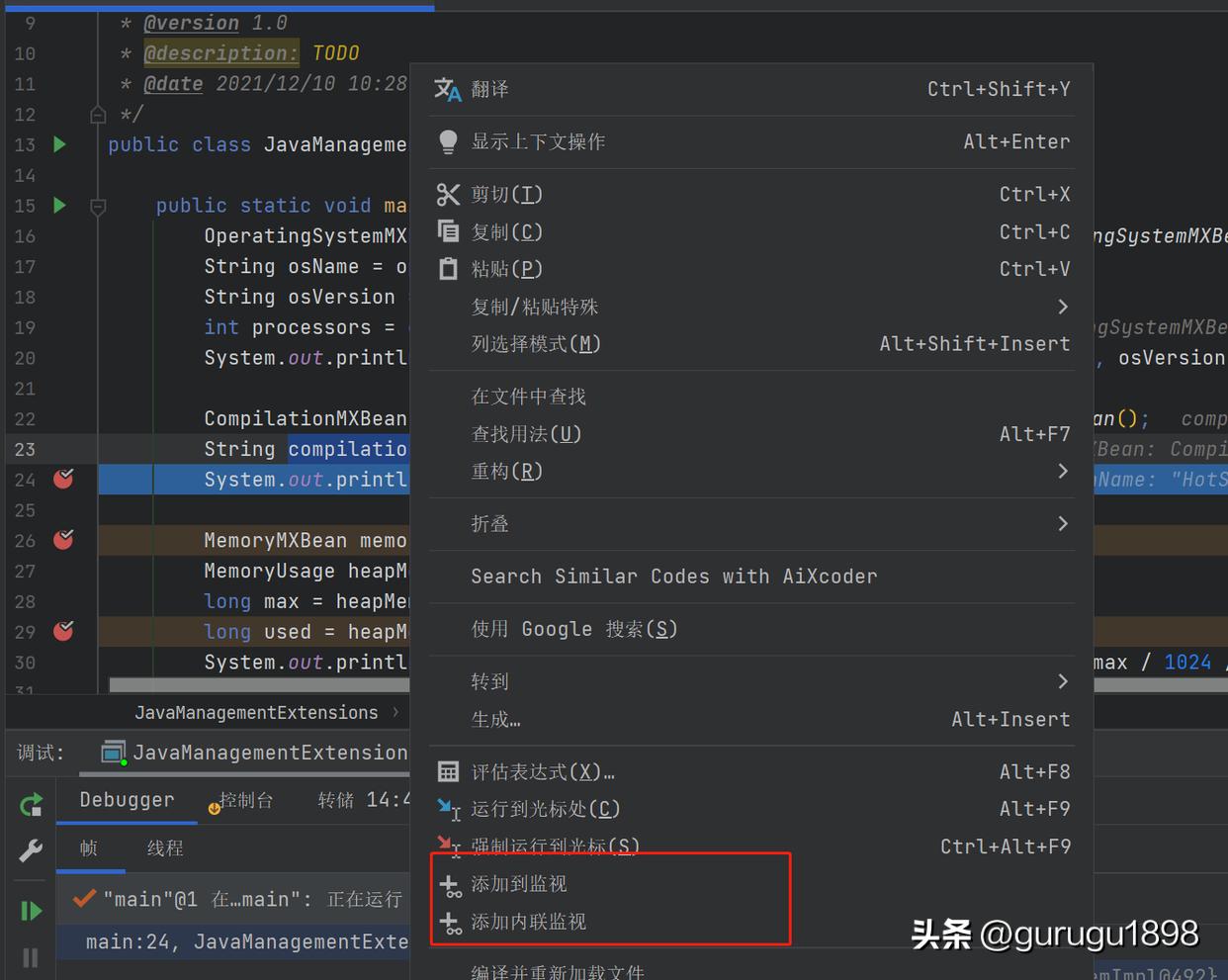Toggle the breakpoint on line 24

coord(63,479)
